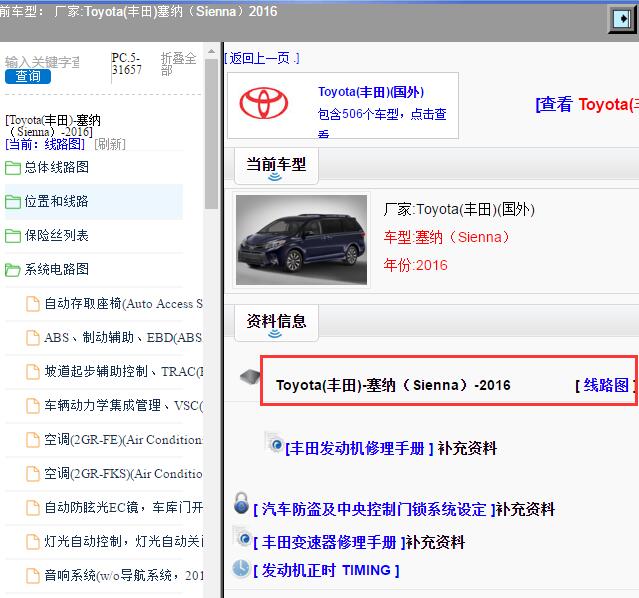
Task: Click document icon beside 坡道起步辅助控制
Action: (33, 372)
